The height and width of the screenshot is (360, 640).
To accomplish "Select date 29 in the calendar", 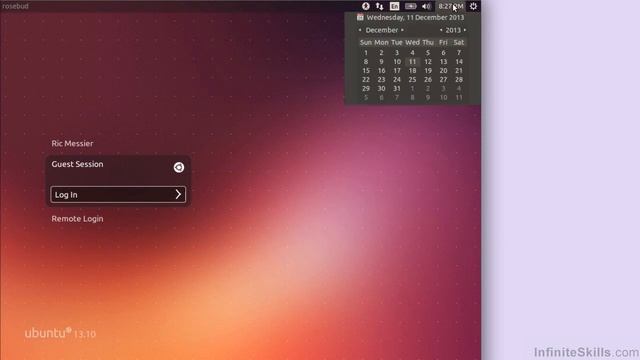I will (366, 89).
